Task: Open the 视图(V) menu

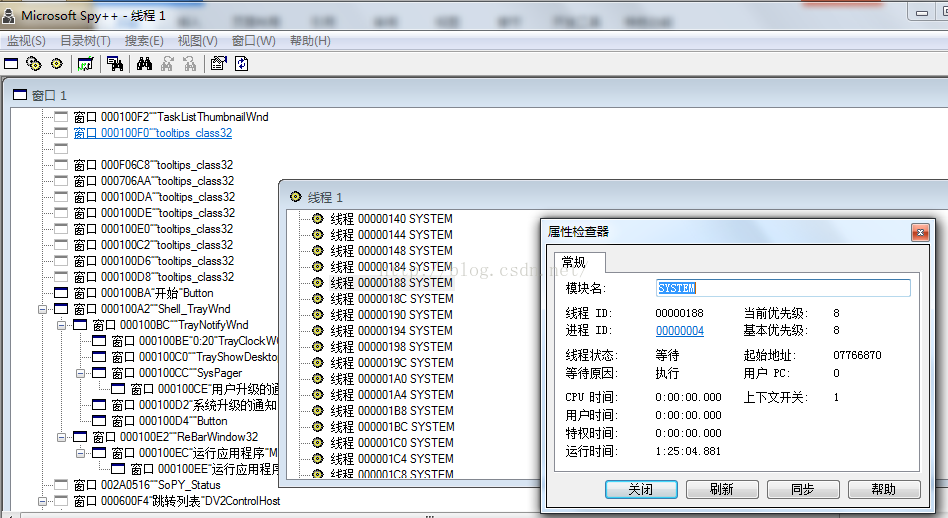Action: (x=197, y=40)
